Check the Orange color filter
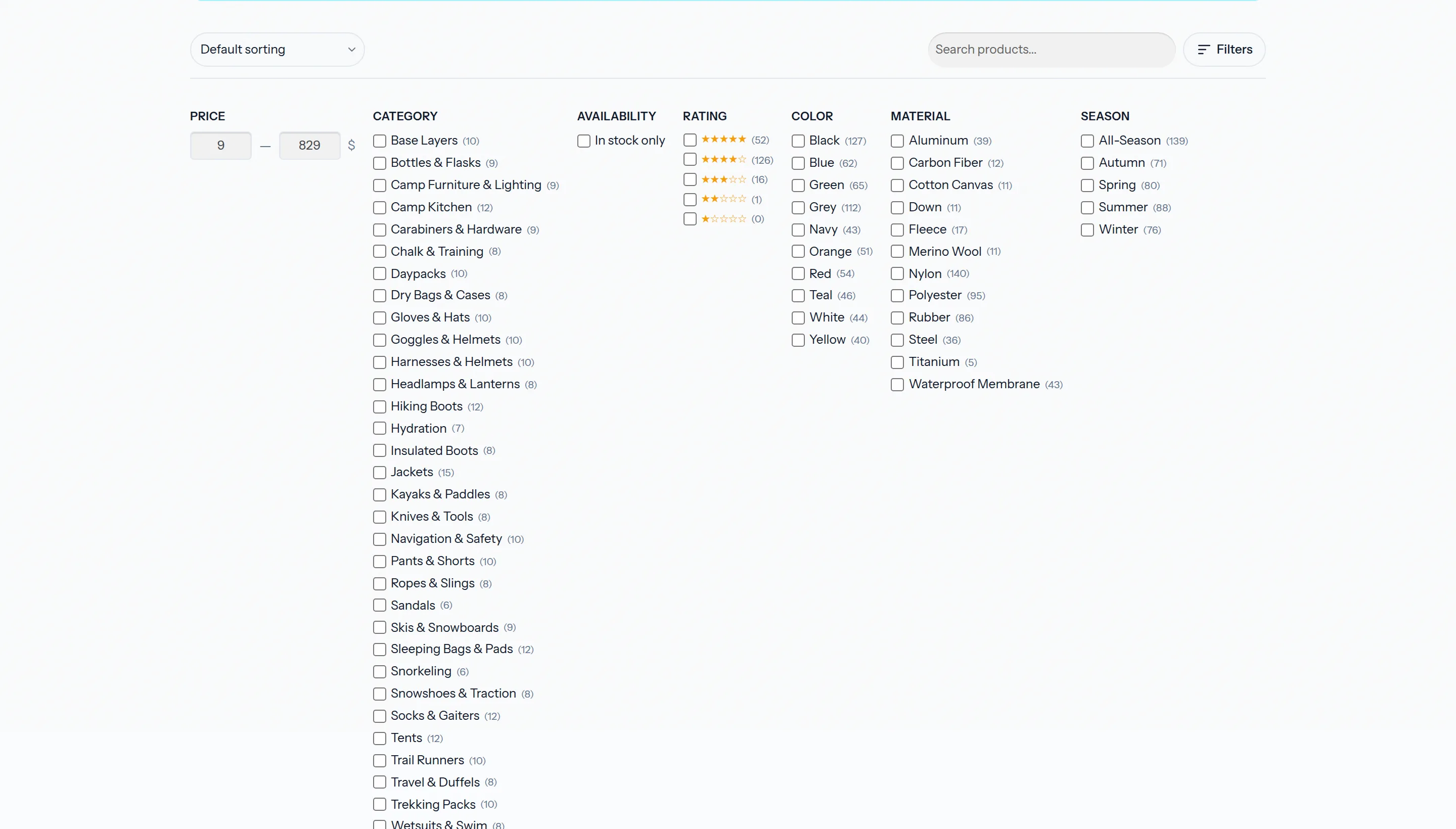Screen dimensions: 1456x829 [798, 252]
